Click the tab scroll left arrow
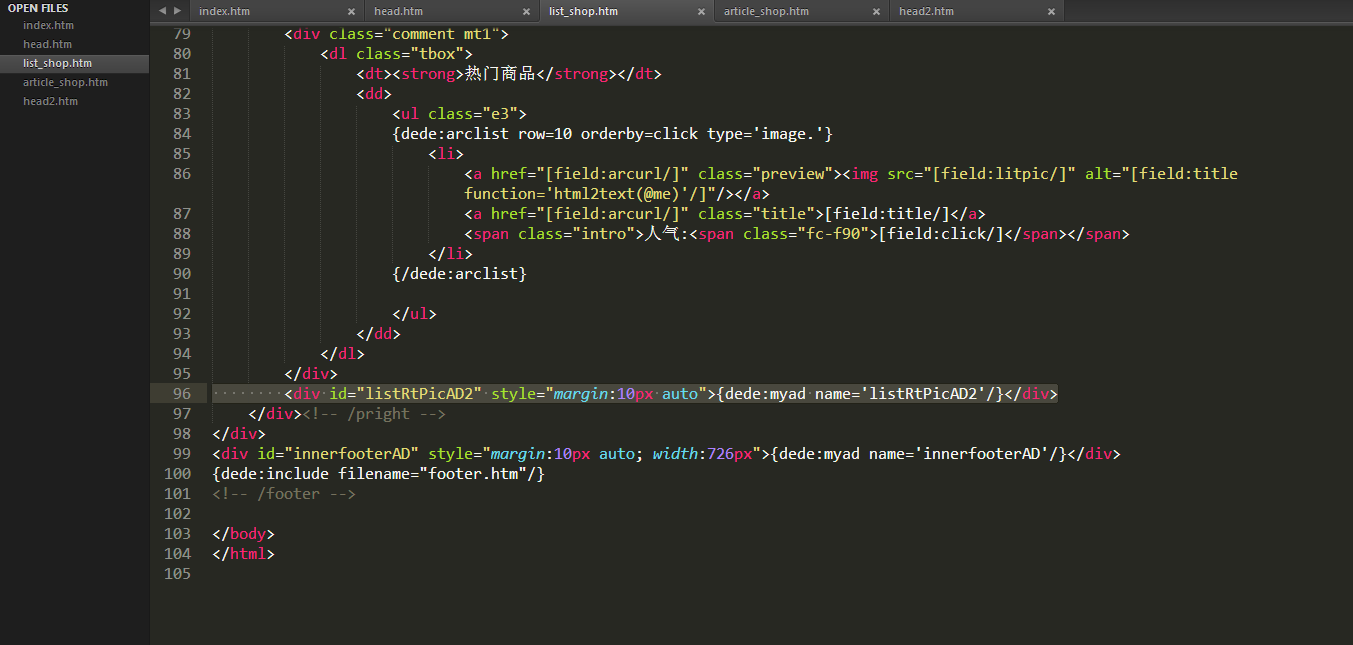Viewport: 1353px width, 645px height. [x=163, y=11]
